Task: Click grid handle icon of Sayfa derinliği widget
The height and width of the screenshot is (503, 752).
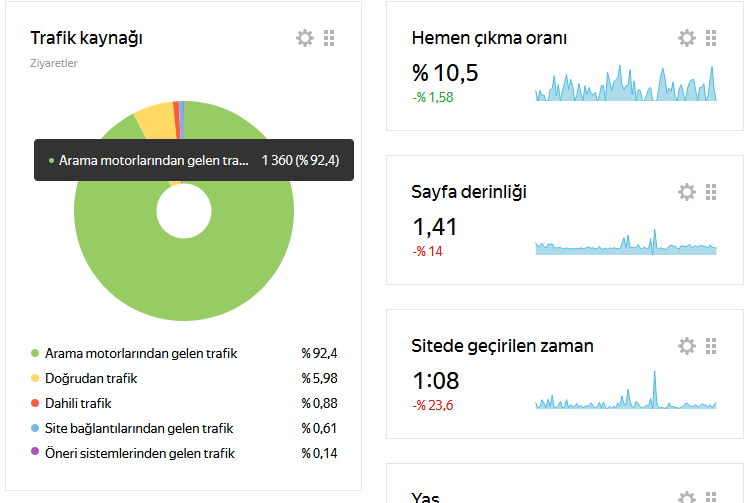Action: click(711, 192)
